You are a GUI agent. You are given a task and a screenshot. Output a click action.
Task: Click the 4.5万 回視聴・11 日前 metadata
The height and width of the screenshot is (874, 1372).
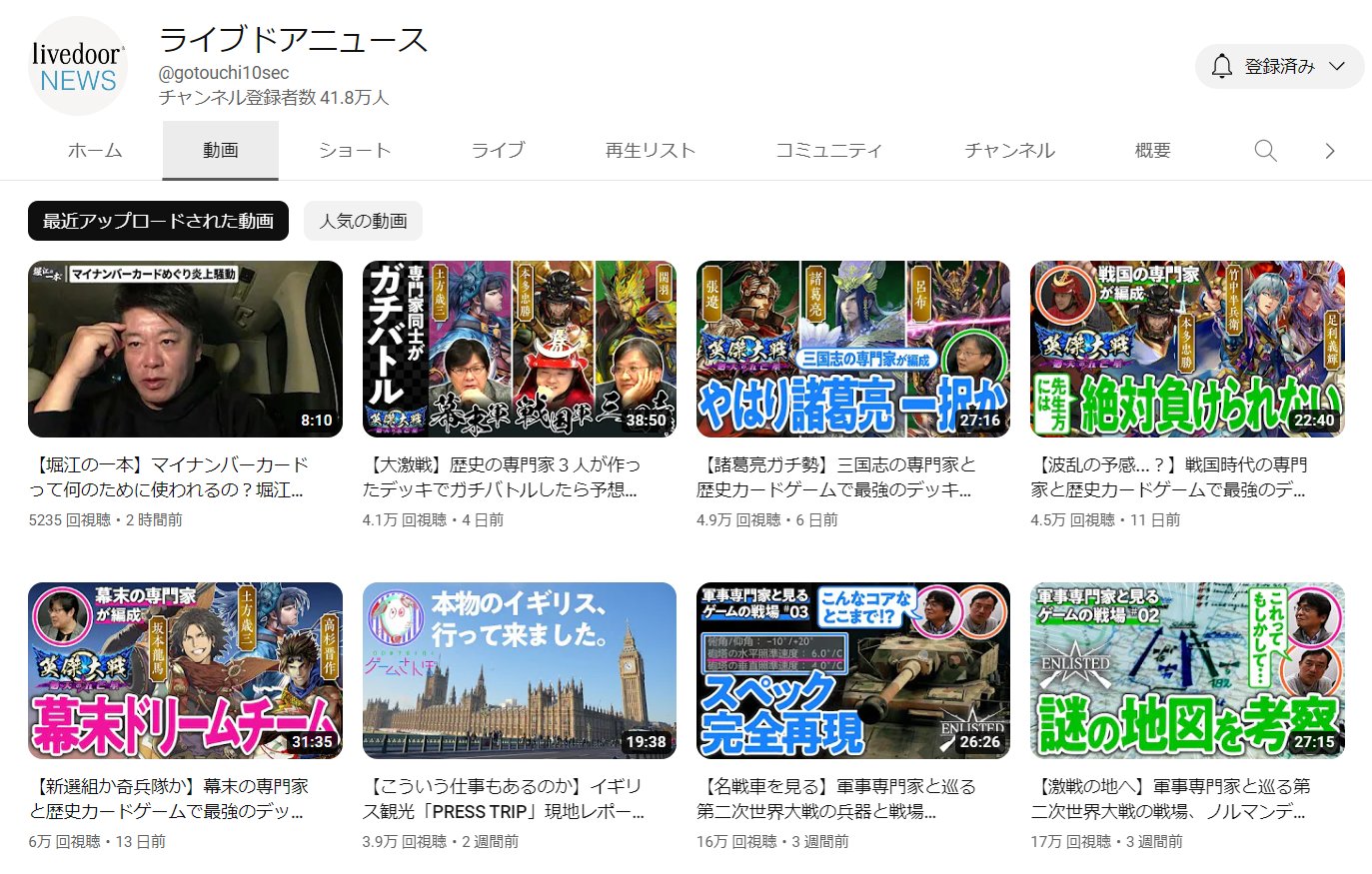pyautogui.click(x=1105, y=520)
